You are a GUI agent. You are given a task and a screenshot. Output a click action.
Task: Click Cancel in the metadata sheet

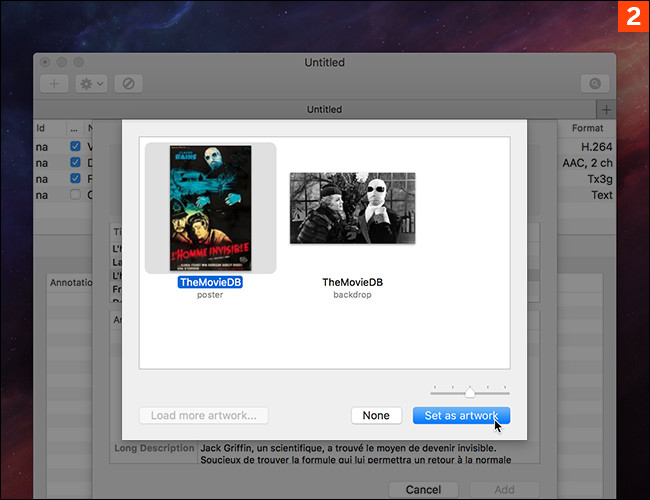tap(423, 490)
